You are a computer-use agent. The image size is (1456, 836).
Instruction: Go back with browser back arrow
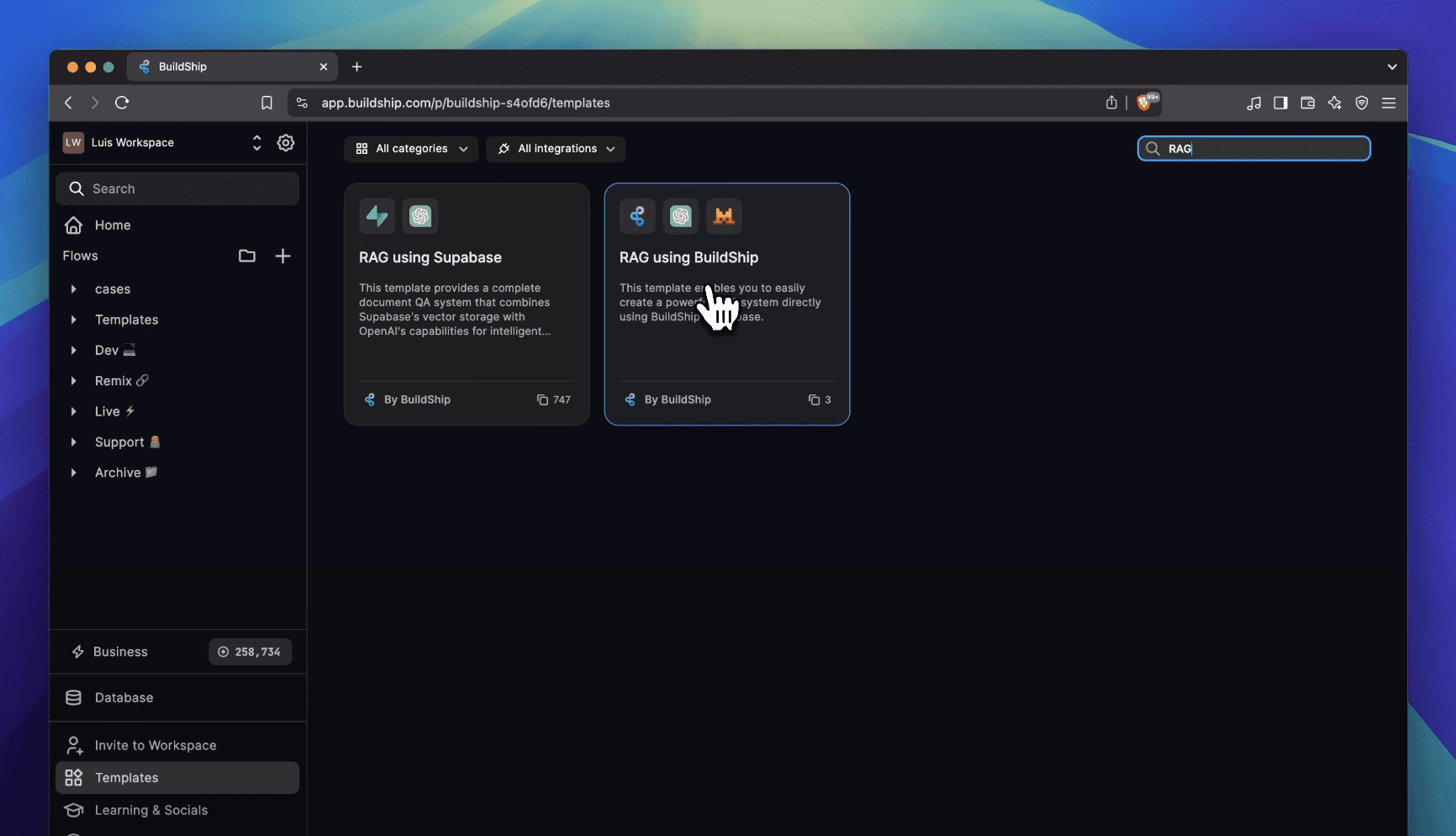[68, 103]
